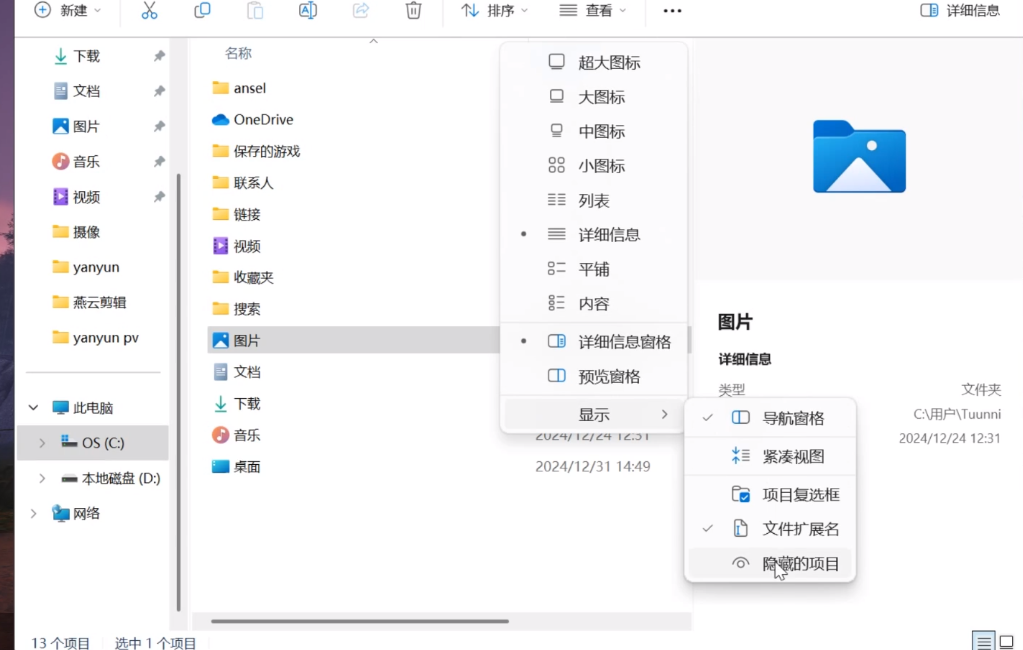Click the navigation pane vertical scrollbar
Image resolution: width=1023 pixels, height=650 pixels.
(x=179, y=390)
